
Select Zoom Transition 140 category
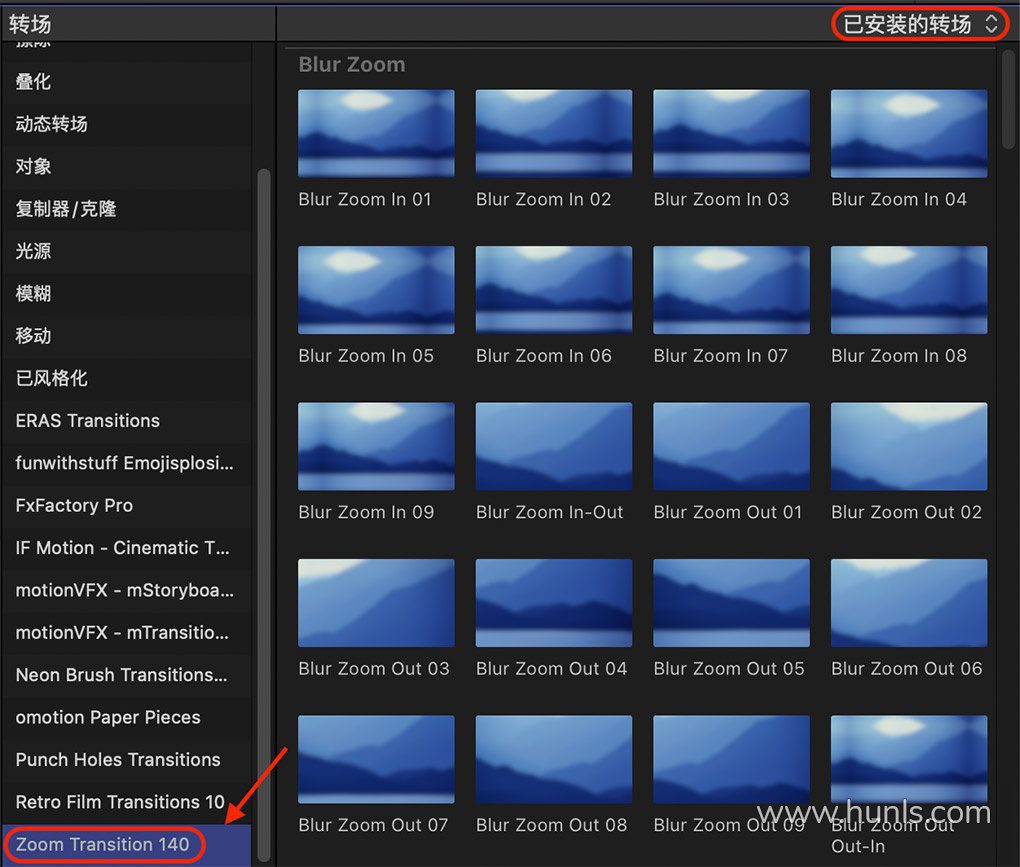(126, 844)
